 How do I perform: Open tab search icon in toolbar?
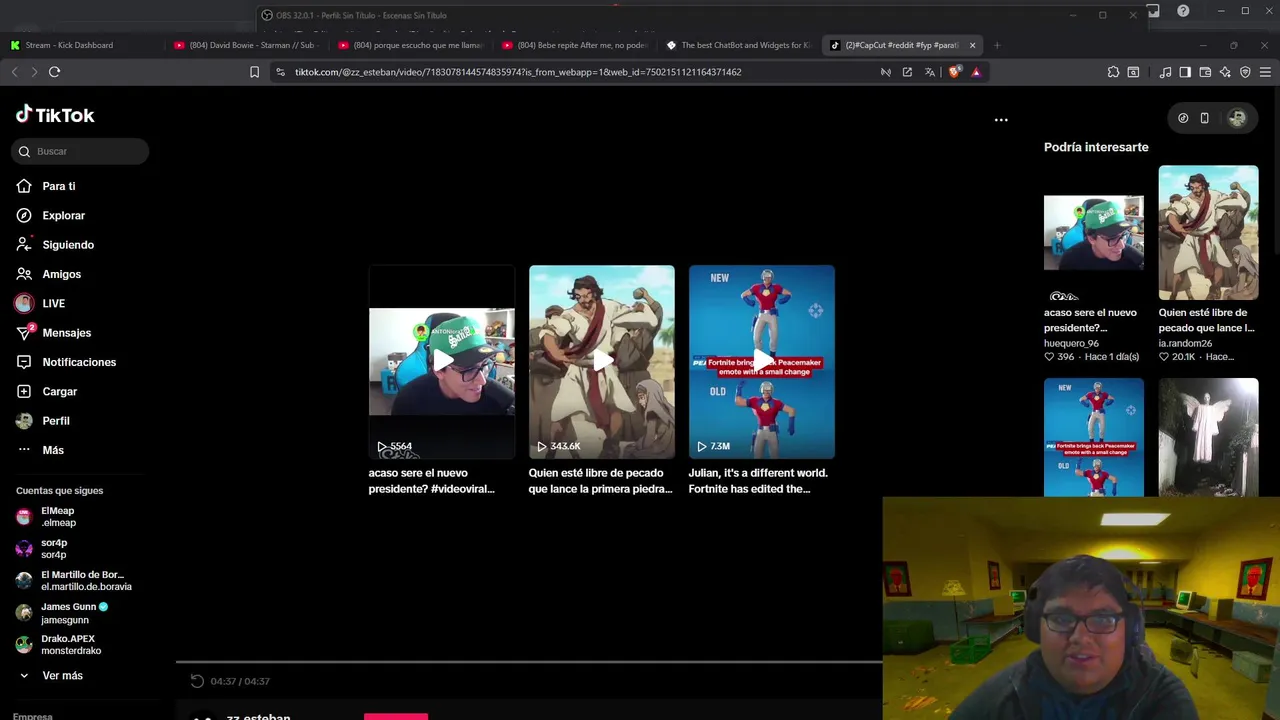pos(1133,72)
